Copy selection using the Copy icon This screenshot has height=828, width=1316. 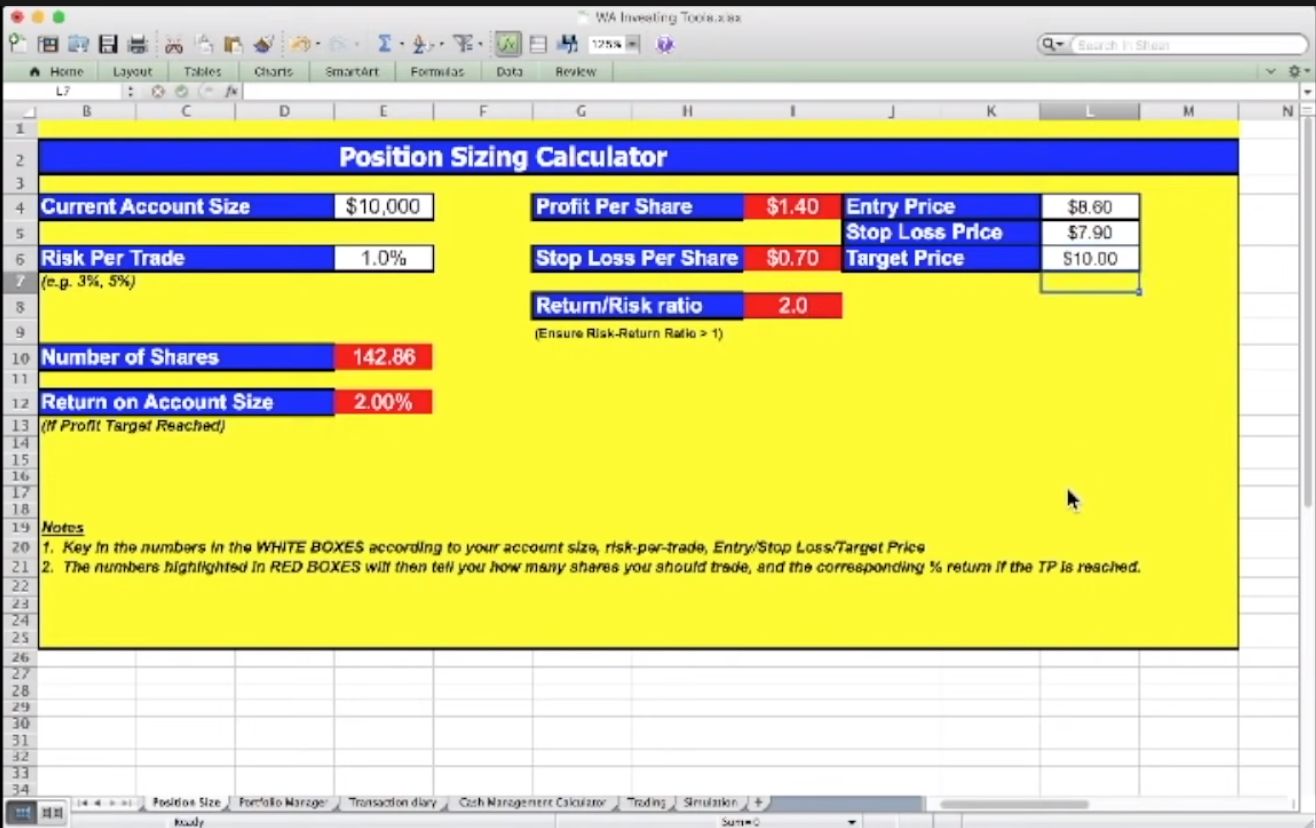[x=204, y=44]
